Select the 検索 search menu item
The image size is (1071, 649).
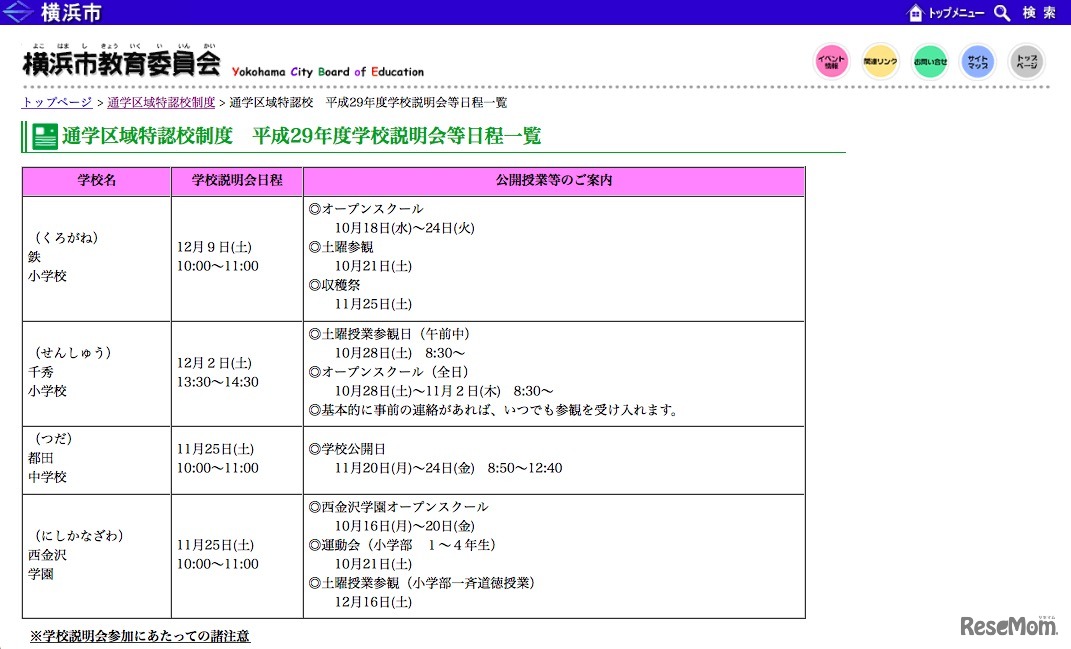(1040, 12)
